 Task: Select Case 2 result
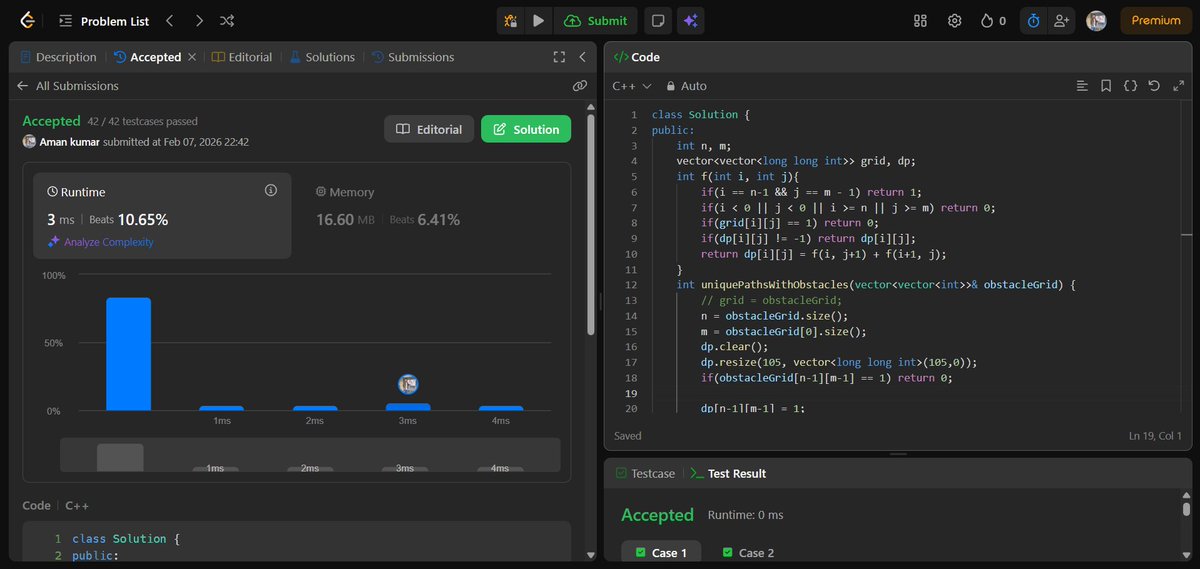[748, 553]
